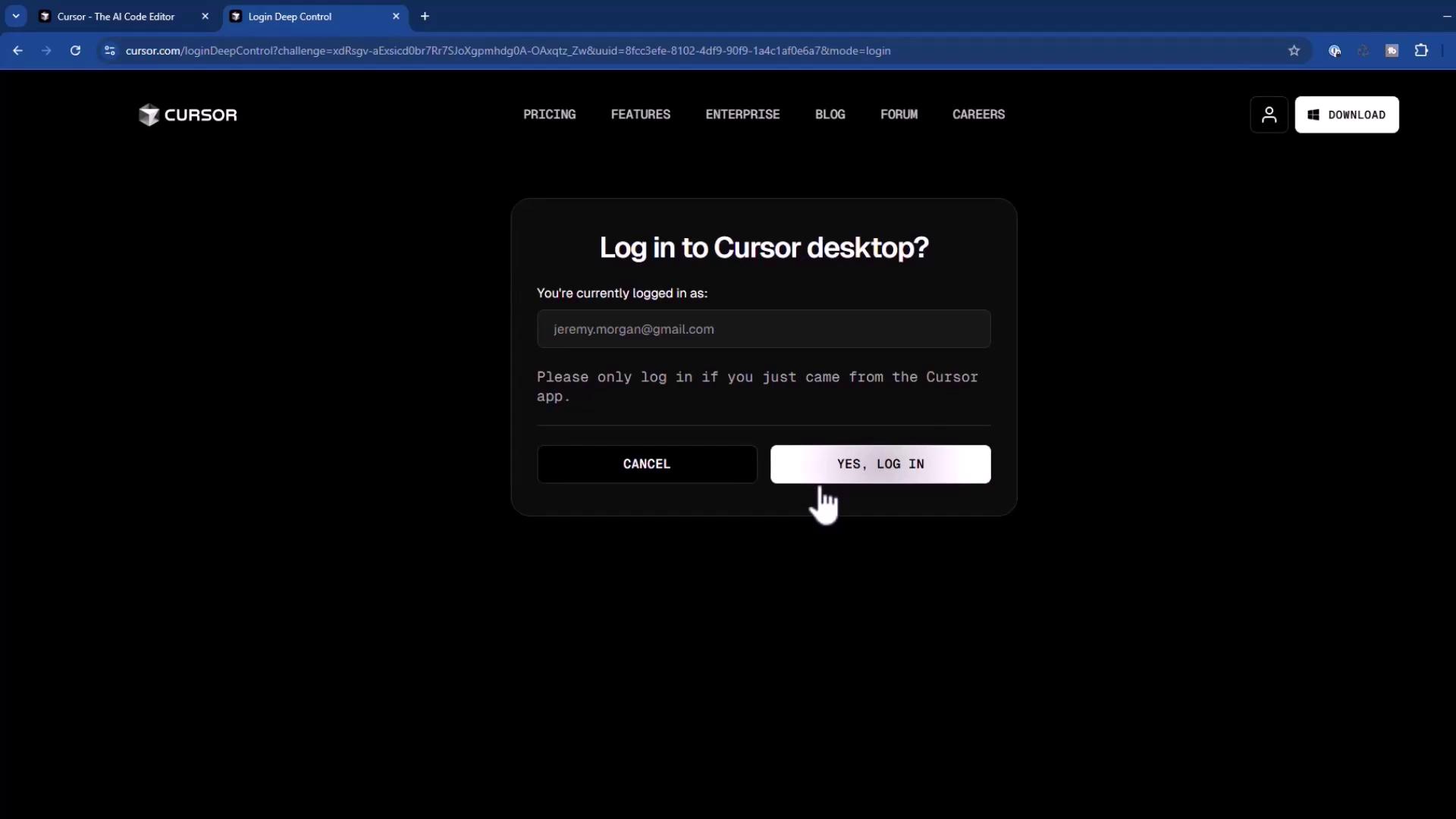Close the Login Deep Control tab

(396, 16)
